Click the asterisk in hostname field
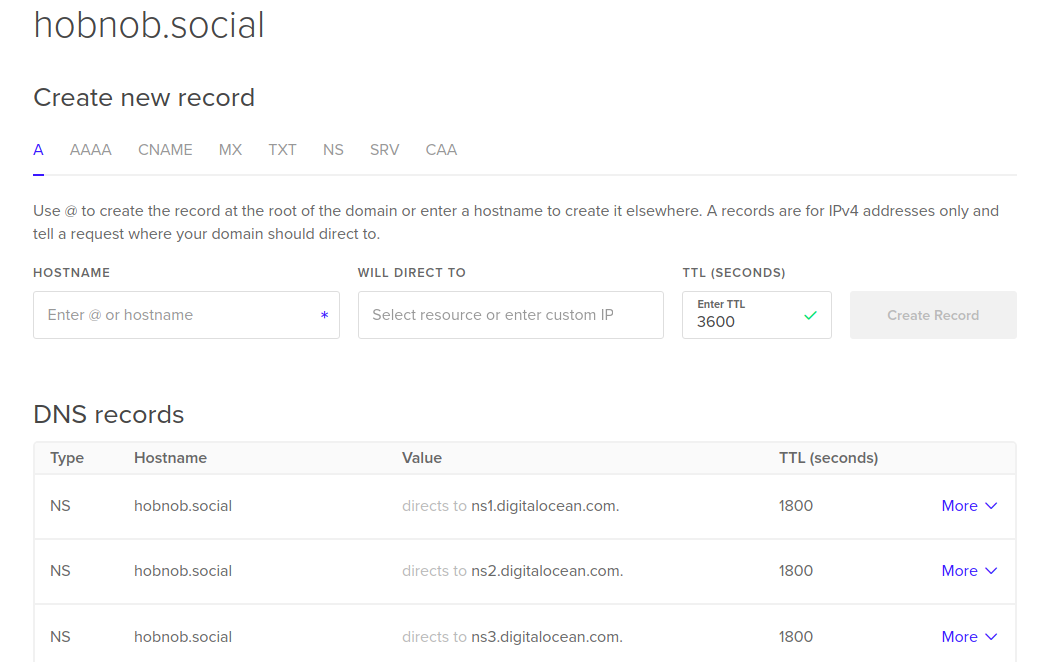Viewport: 1048px width, 662px height. pyautogui.click(x=324, y=316)
